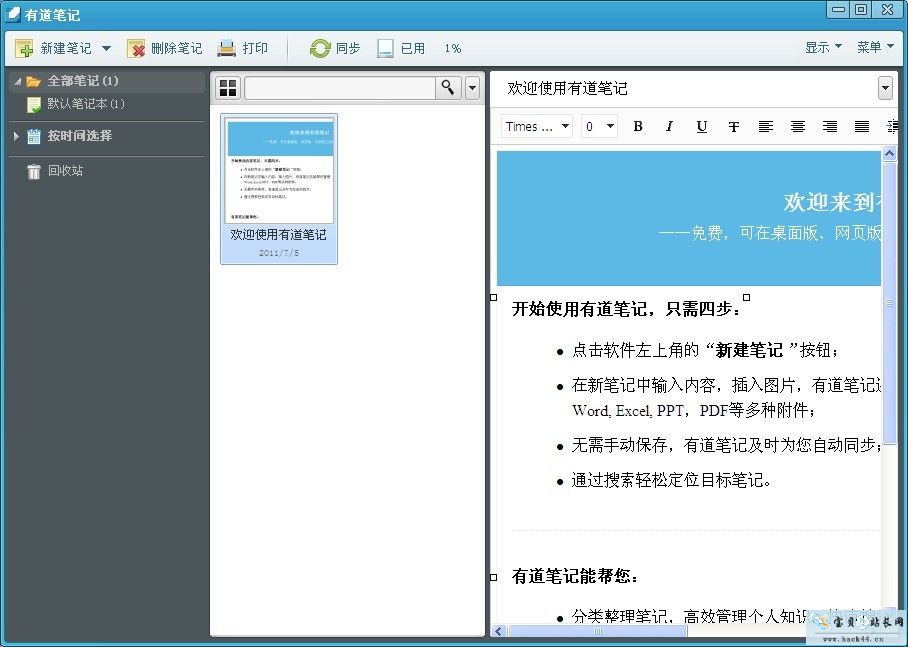
Task: Click bullet text 无需手动保存
Action: click(x=619, y=445)
